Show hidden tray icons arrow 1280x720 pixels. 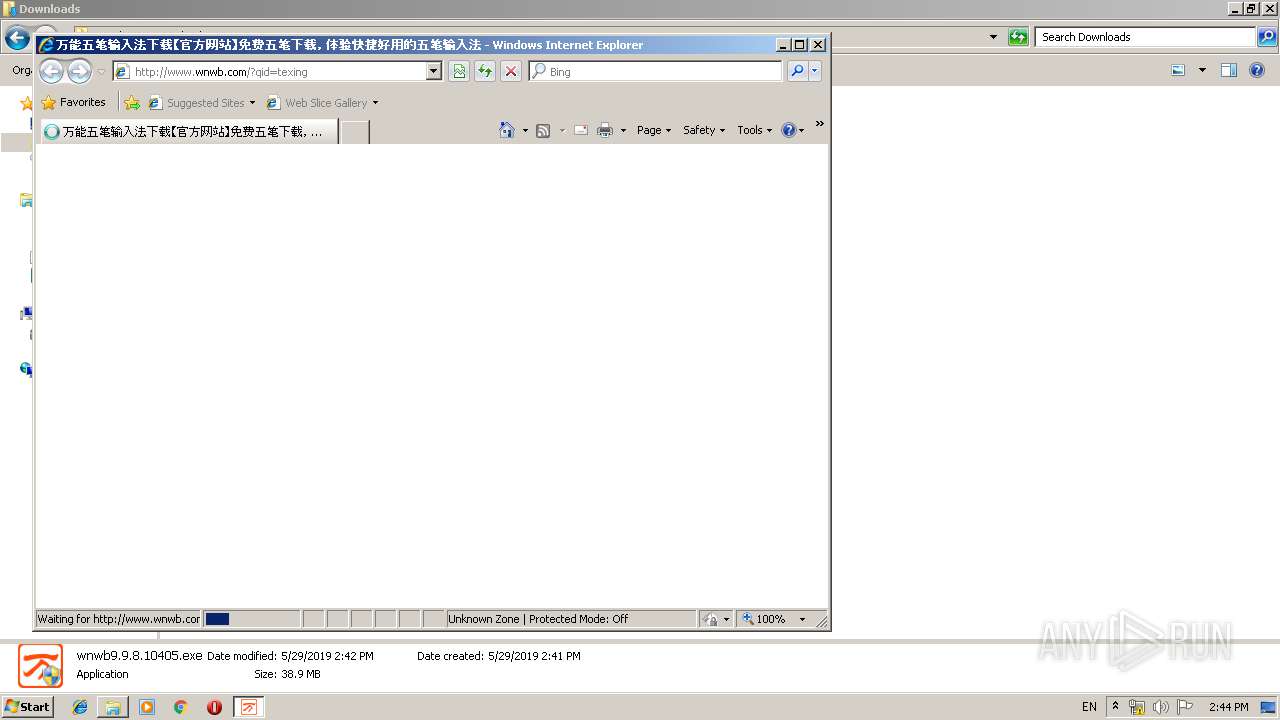[1116, 706]
